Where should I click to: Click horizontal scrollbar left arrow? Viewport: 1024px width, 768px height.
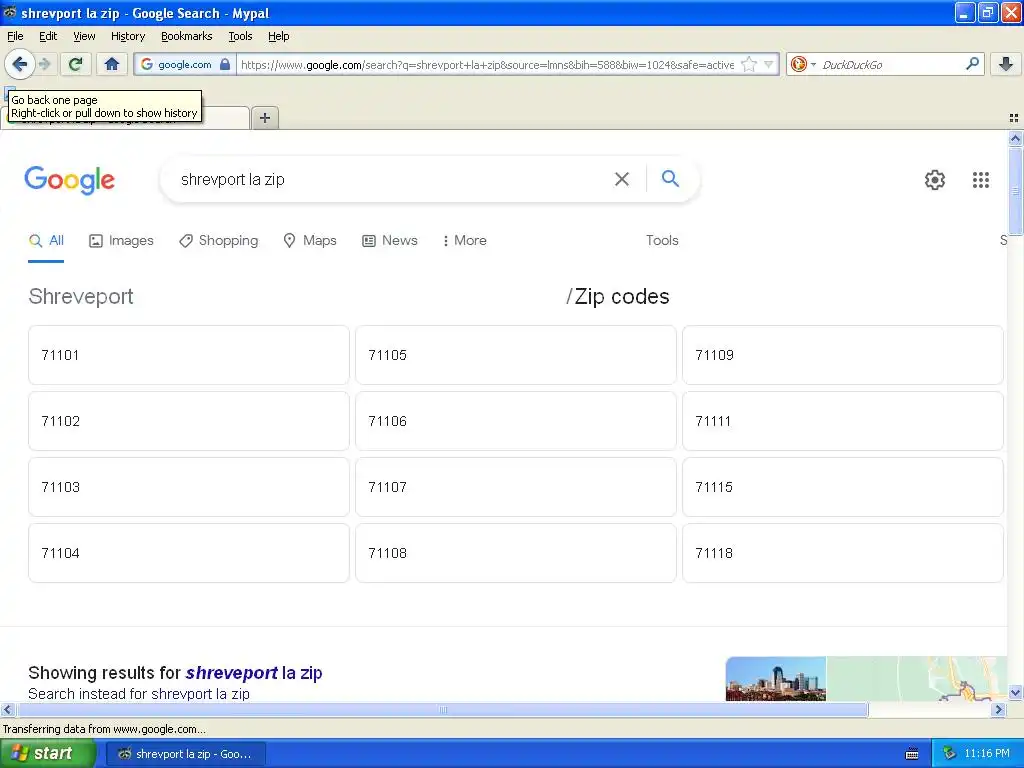[7, 709]
